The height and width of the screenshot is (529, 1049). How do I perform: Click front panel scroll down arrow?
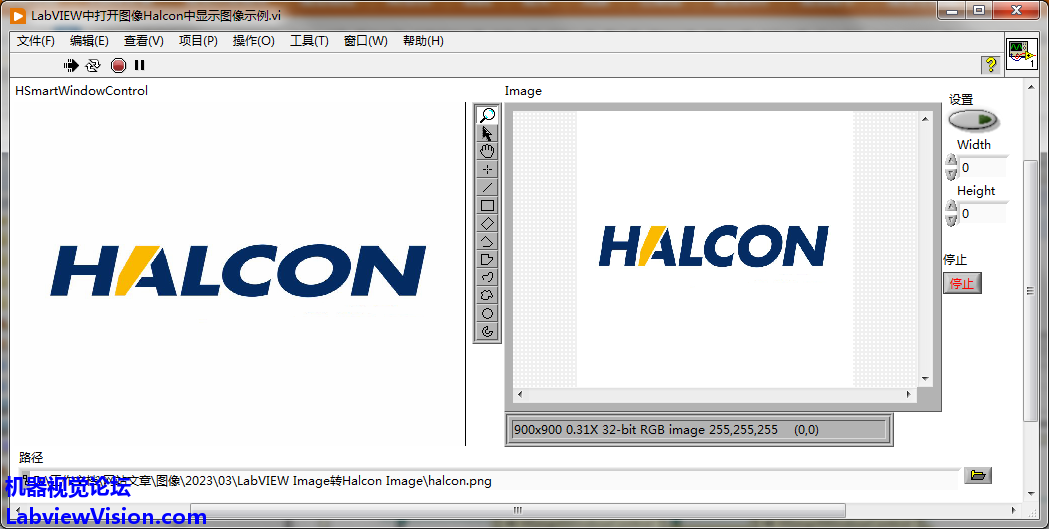click(1030, 494)
